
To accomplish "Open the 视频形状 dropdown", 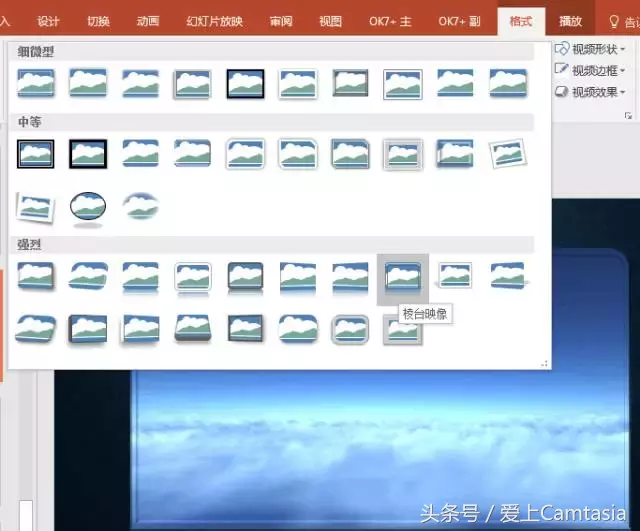I will tap(591, 49).
